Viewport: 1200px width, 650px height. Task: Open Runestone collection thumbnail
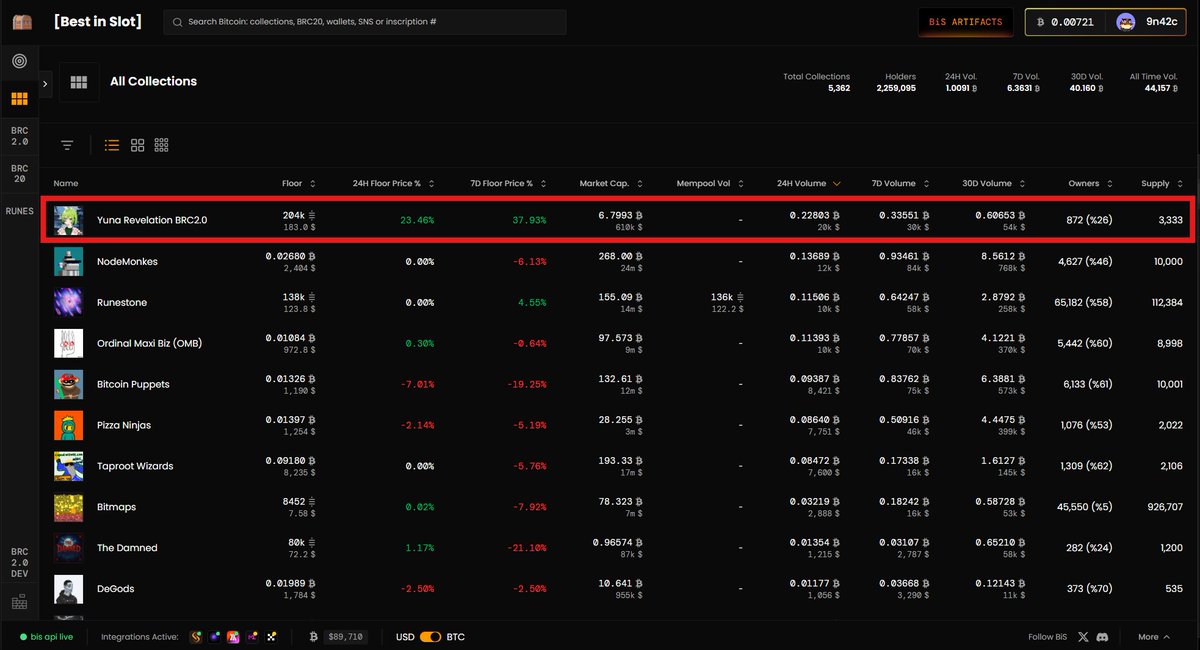(69, 302)
